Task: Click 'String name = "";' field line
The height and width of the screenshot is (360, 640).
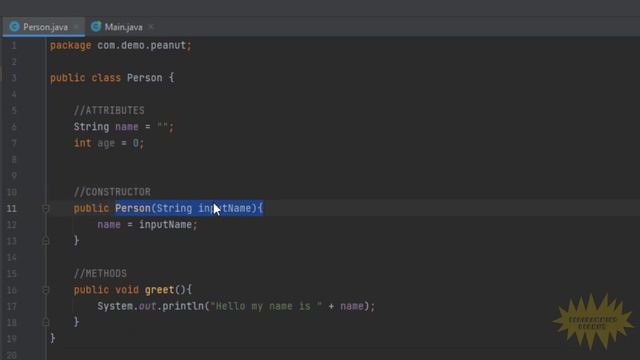Action: click(124, 127)
